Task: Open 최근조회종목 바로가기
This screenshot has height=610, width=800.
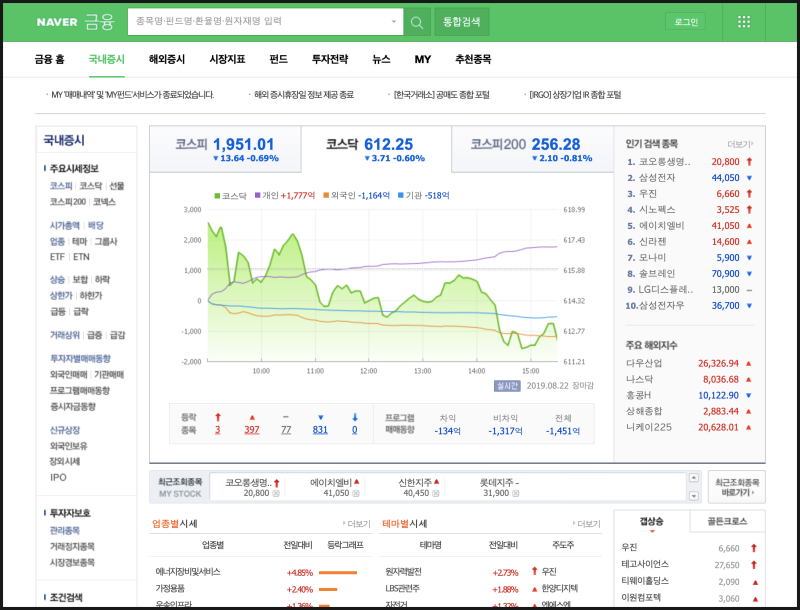Action: (x=737, y=487)
